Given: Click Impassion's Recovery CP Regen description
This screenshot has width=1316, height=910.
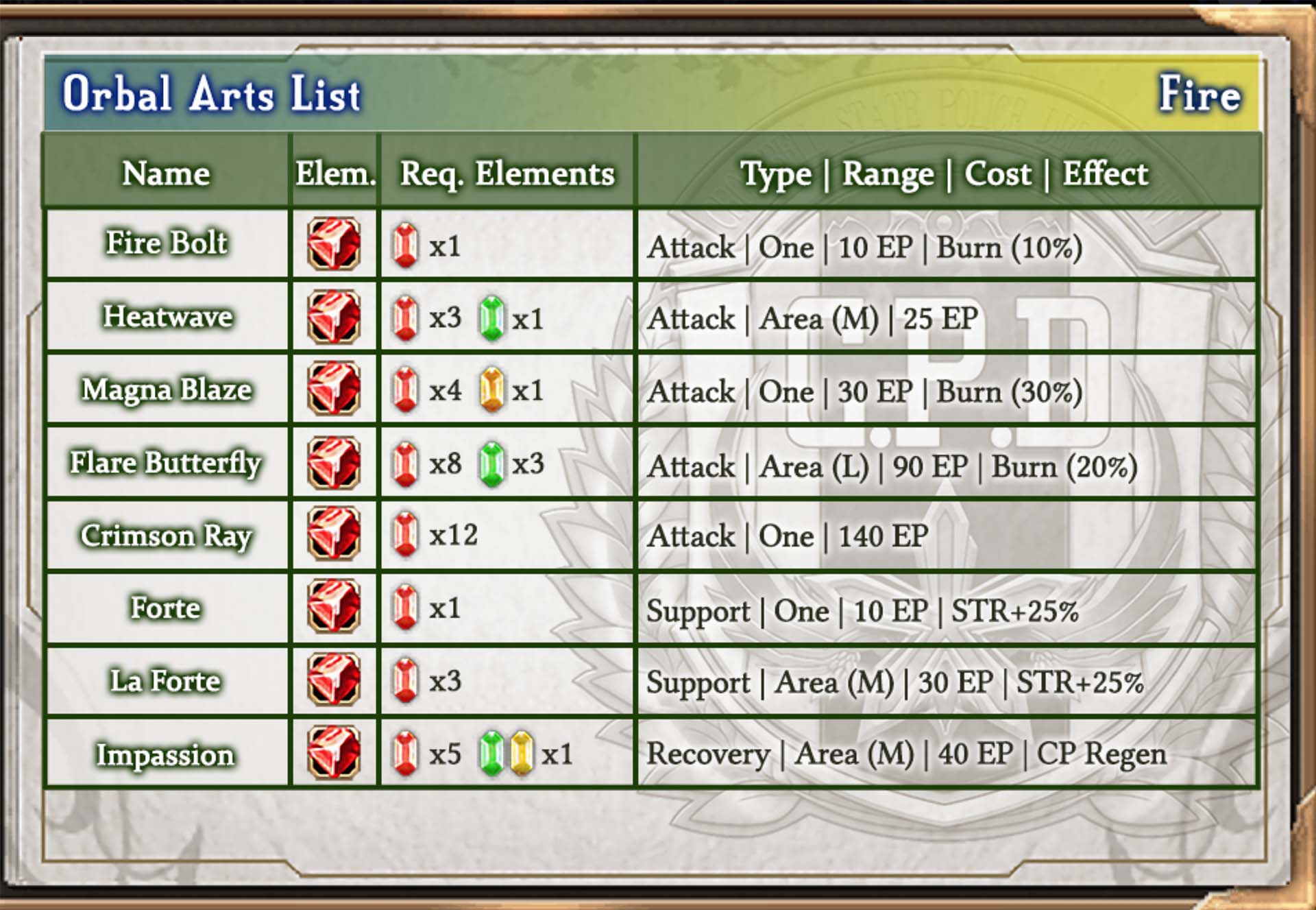Looking at the screenshot, I should (906, 754).
